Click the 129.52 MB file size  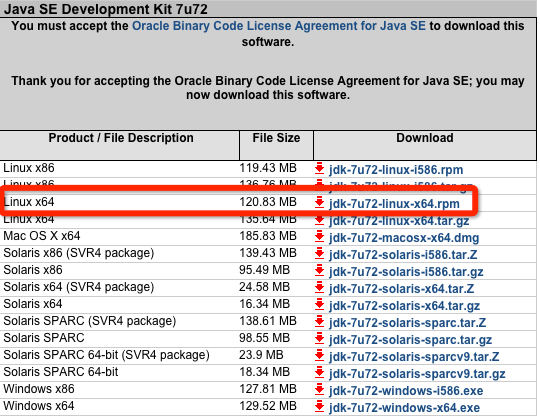268,406
